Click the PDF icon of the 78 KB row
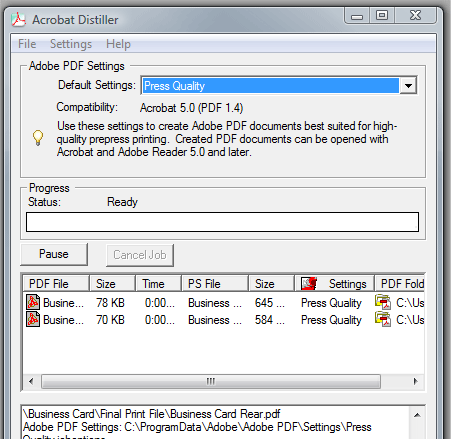451x439 pixels. click(x=33, y=302)
